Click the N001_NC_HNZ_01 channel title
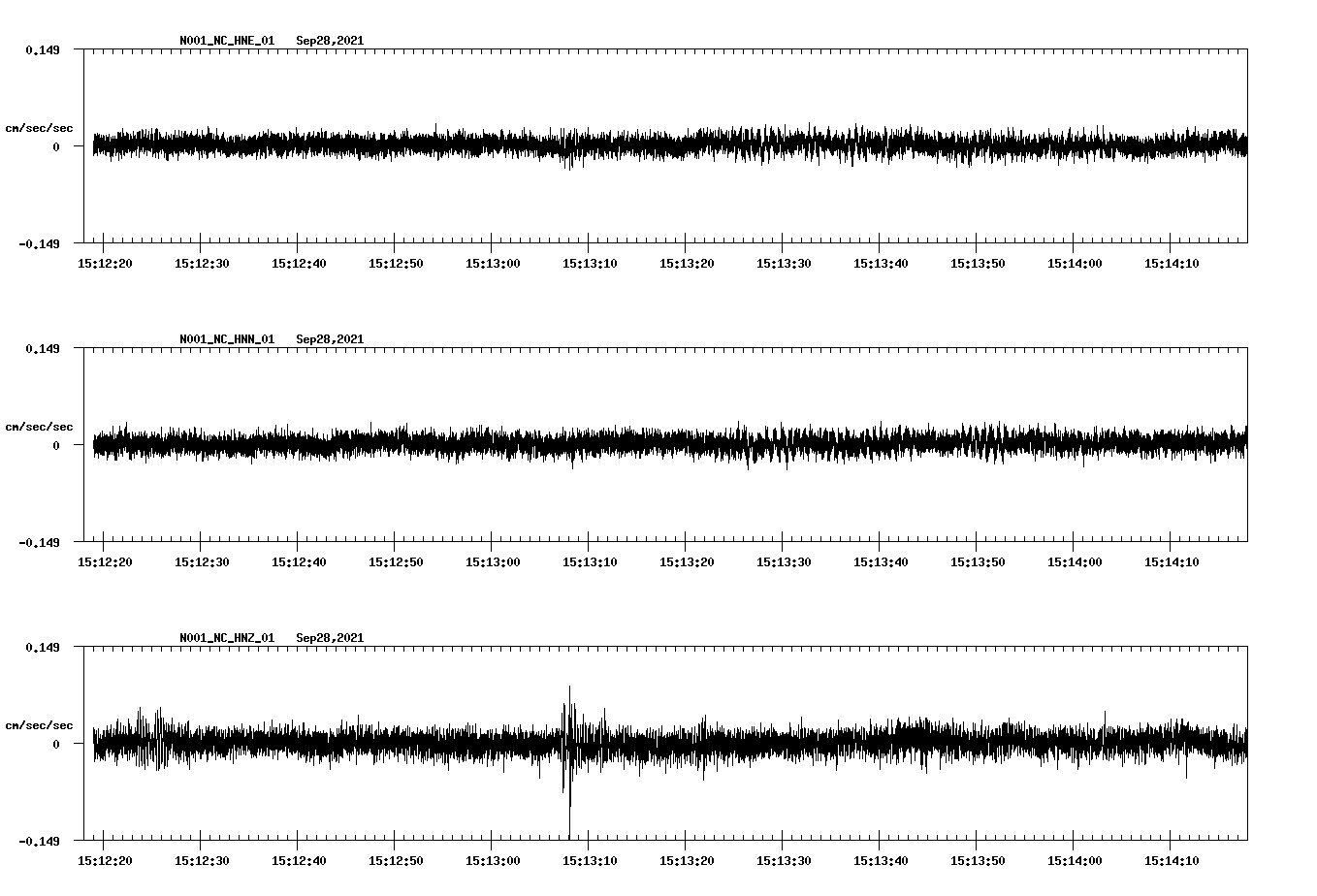The image size is (1317, 896). (x=227, y=638)
